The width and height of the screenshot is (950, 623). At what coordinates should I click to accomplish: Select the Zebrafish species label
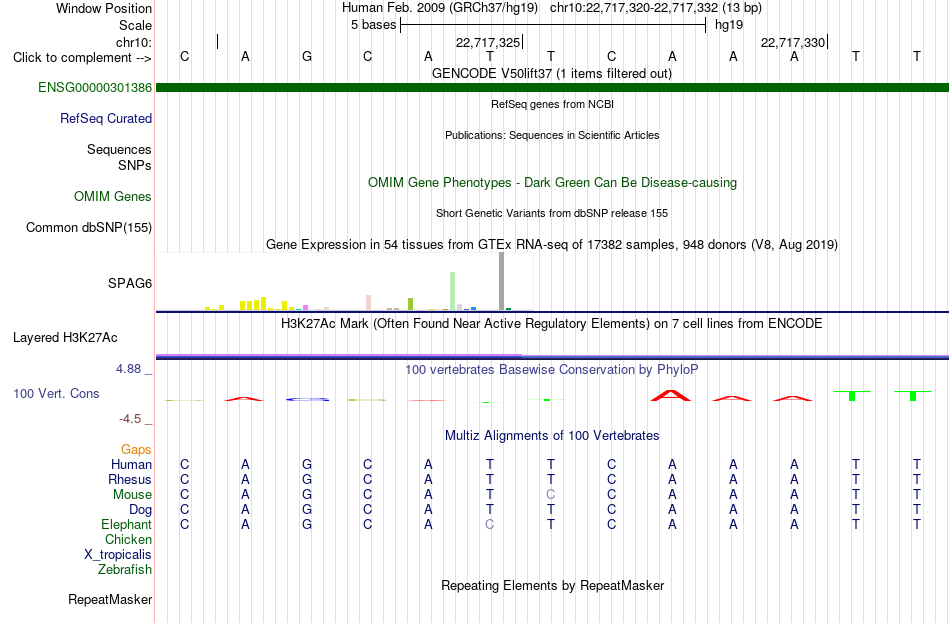point(125,569)
